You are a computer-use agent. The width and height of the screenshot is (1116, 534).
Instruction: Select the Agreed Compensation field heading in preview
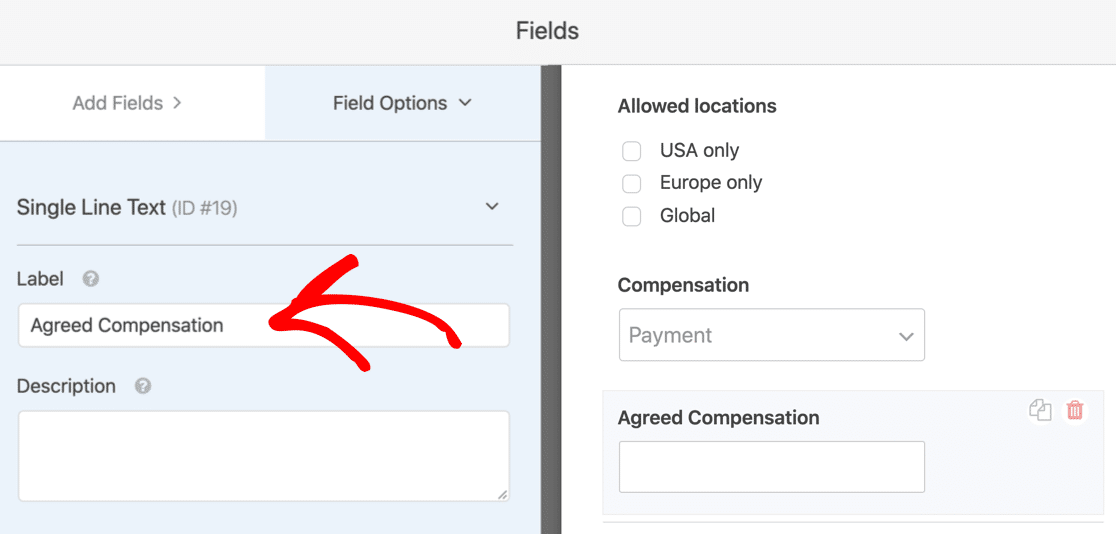click(x=718, y=418)
